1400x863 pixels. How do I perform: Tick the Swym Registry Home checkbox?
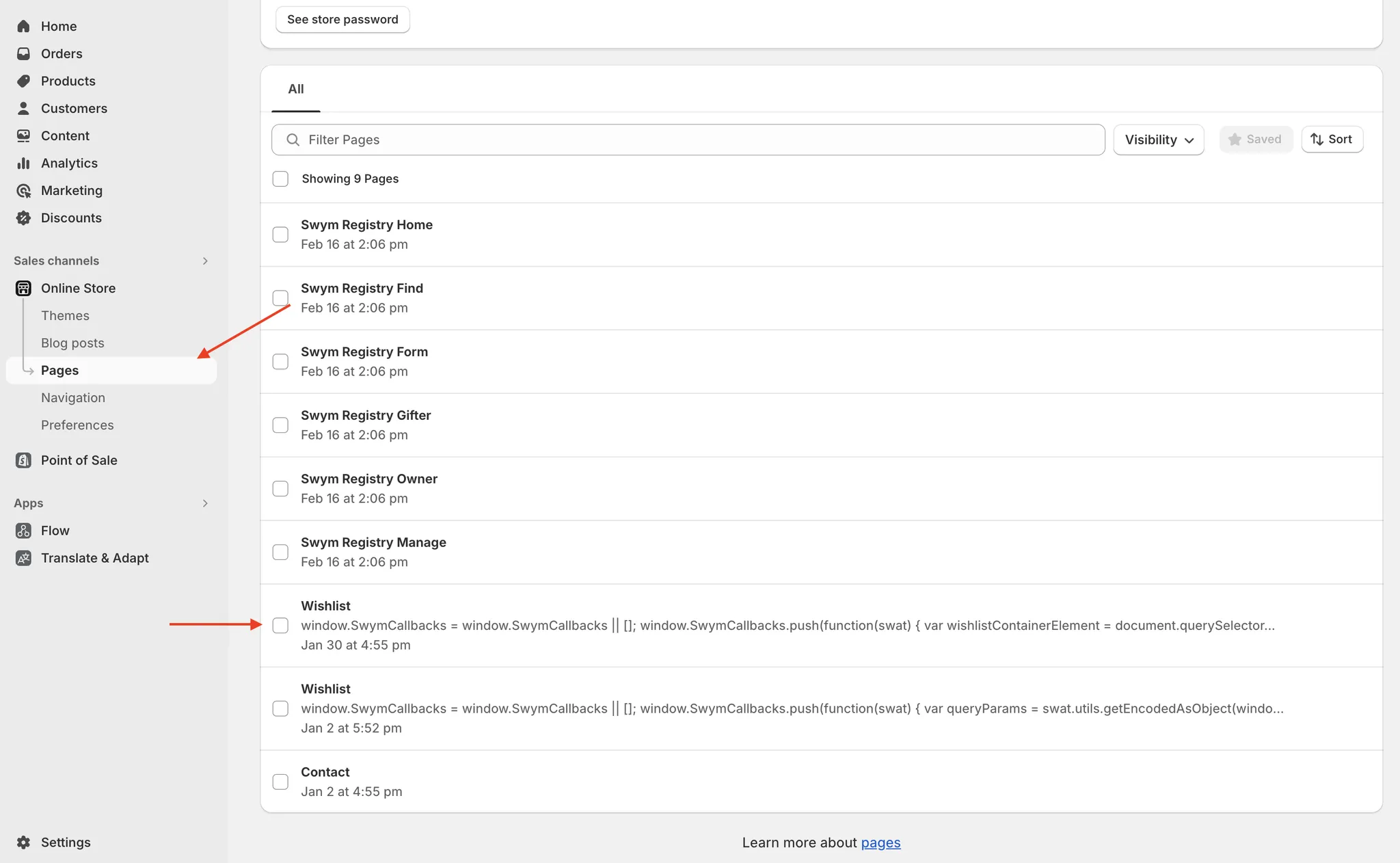pos(280,235)
